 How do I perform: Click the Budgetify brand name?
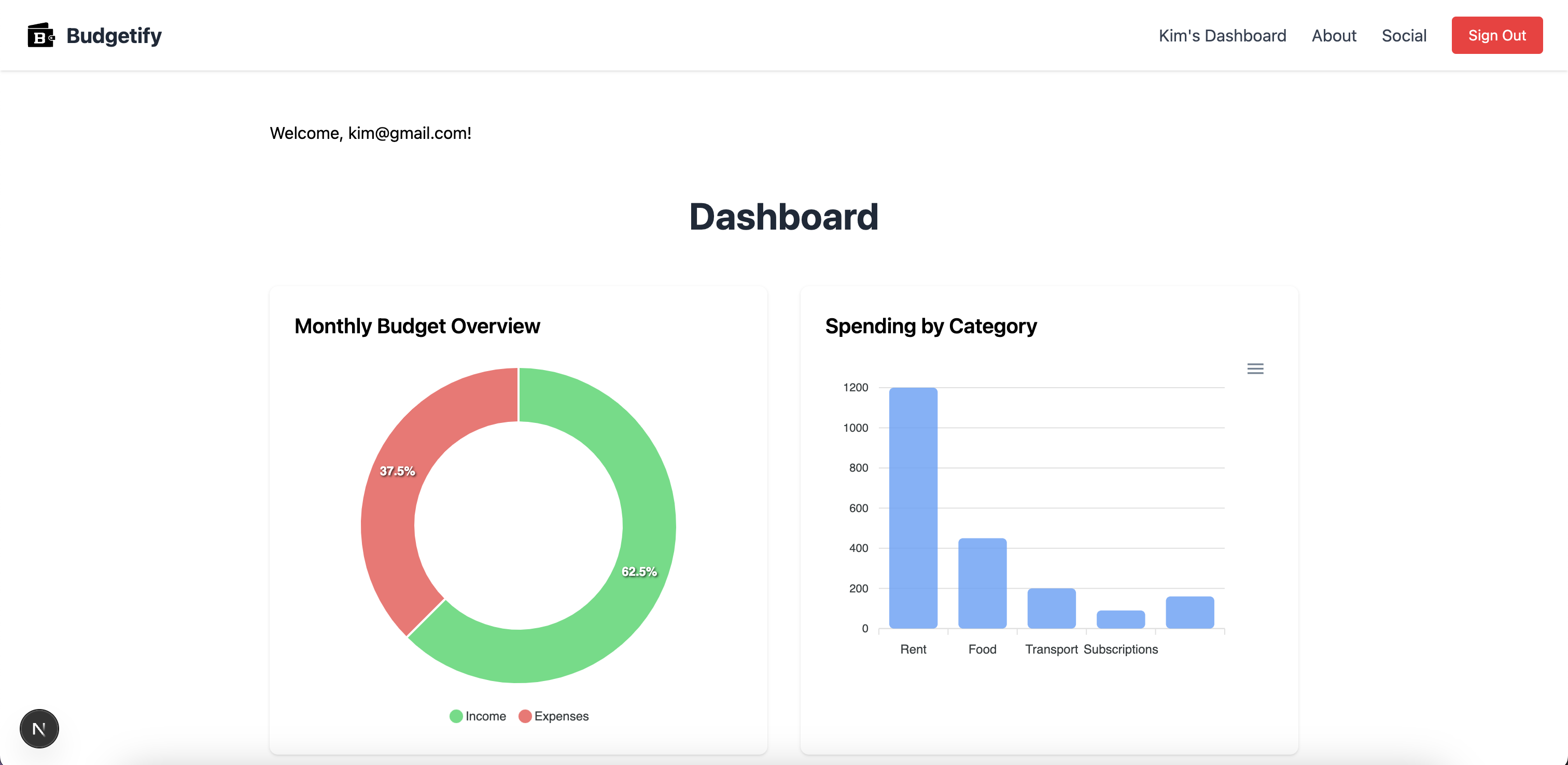tap(114, 35)
